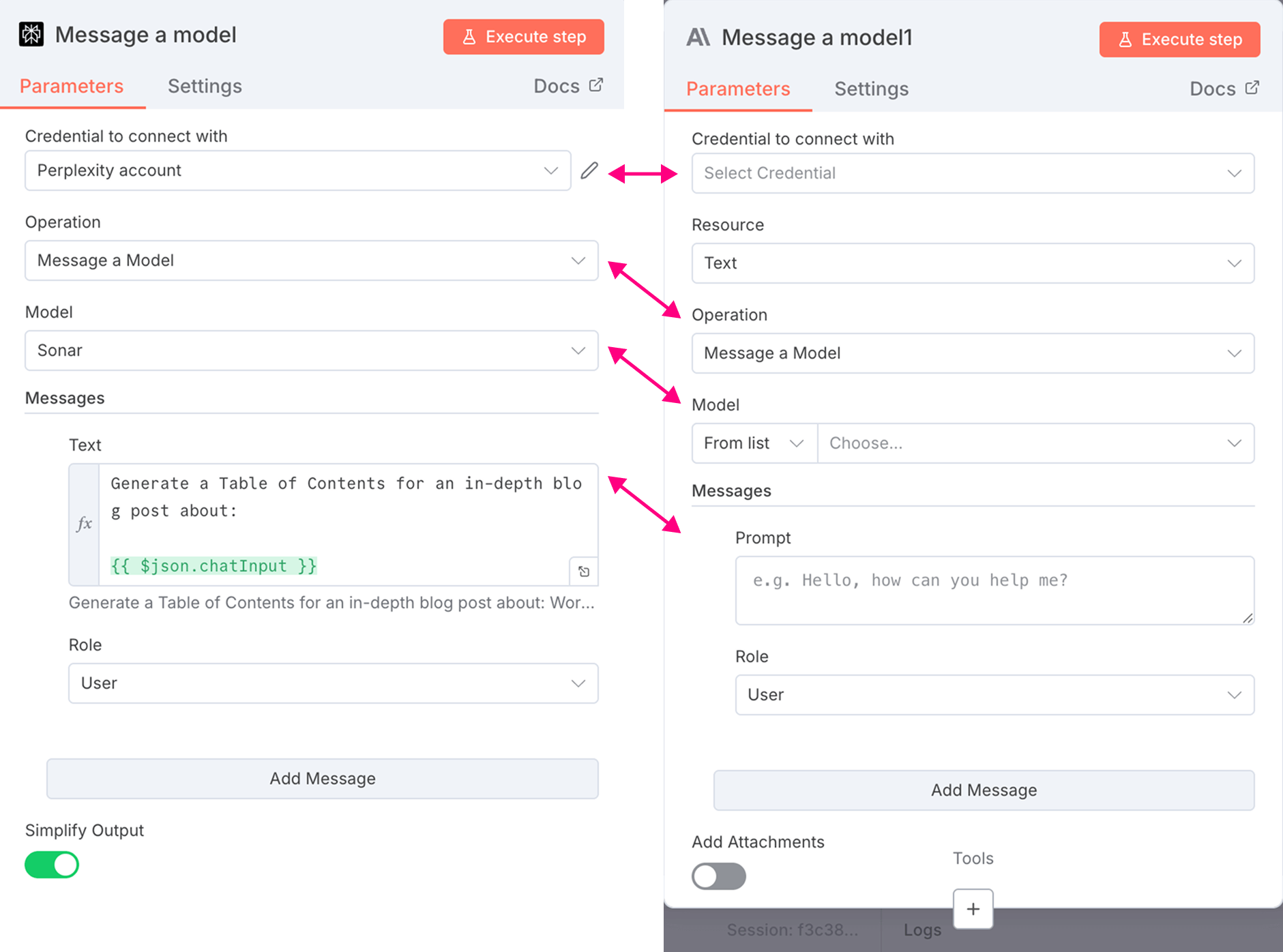Click the fx expression toggle icon
This screenshot has width=1283, height=952.
(84, 524)
